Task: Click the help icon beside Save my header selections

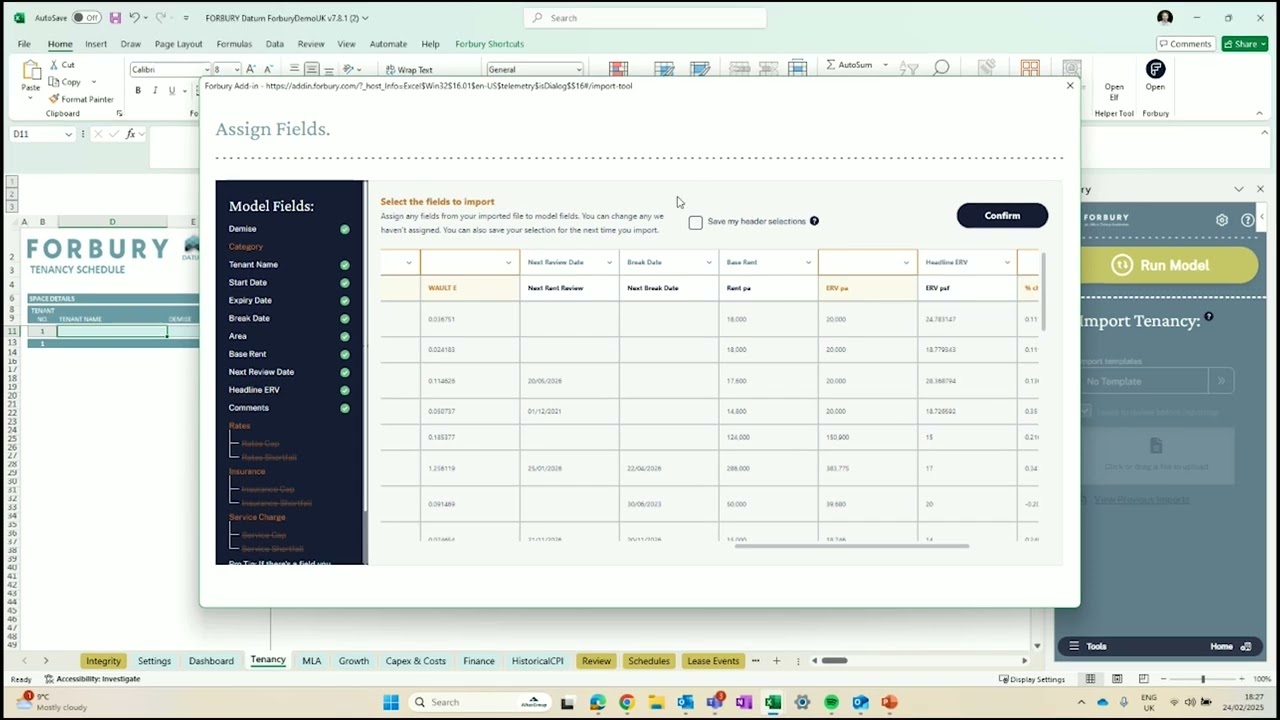Action: click(x=814, y=221)
